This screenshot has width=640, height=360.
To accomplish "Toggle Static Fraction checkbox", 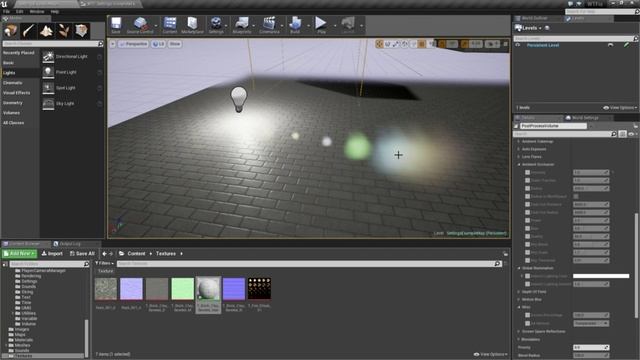I will 527,180.
